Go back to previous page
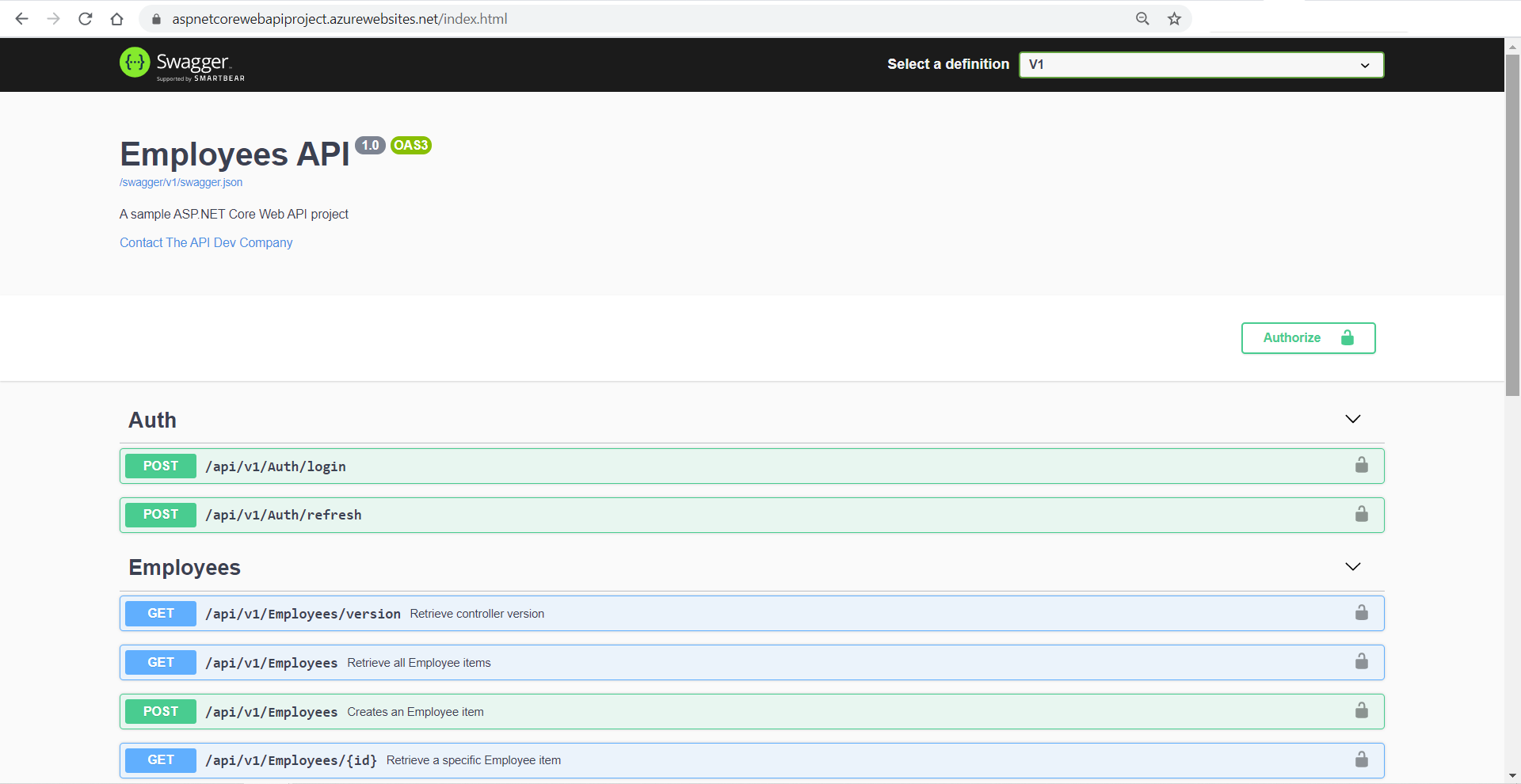Image resolution: width=1521 pixels, height=784 pixels. tap(21, 19)
